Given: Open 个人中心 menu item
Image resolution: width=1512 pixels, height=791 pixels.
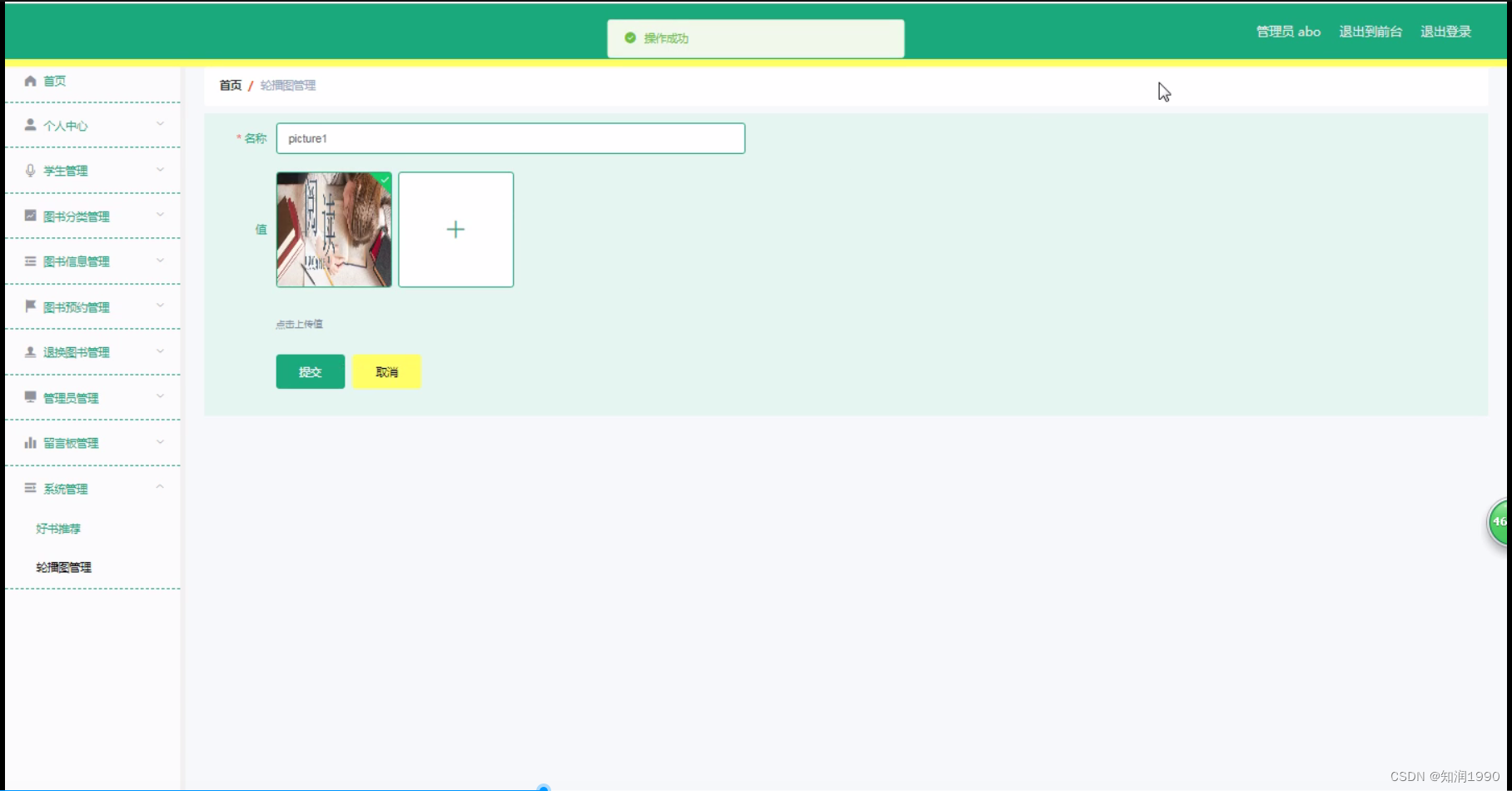Looking at the screenshot, I should 92,126.
